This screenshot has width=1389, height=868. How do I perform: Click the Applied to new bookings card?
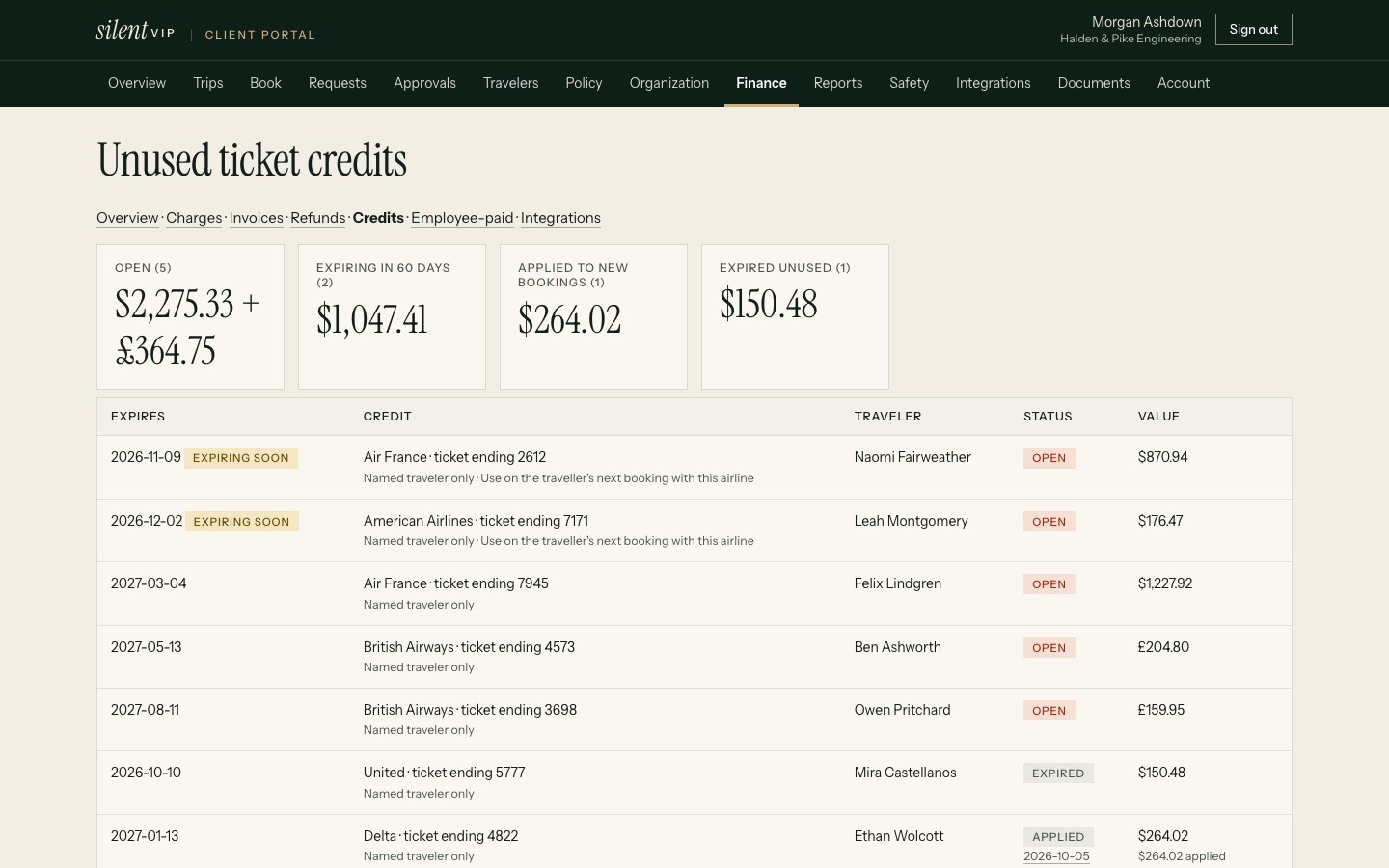click(x=593, y=316)
